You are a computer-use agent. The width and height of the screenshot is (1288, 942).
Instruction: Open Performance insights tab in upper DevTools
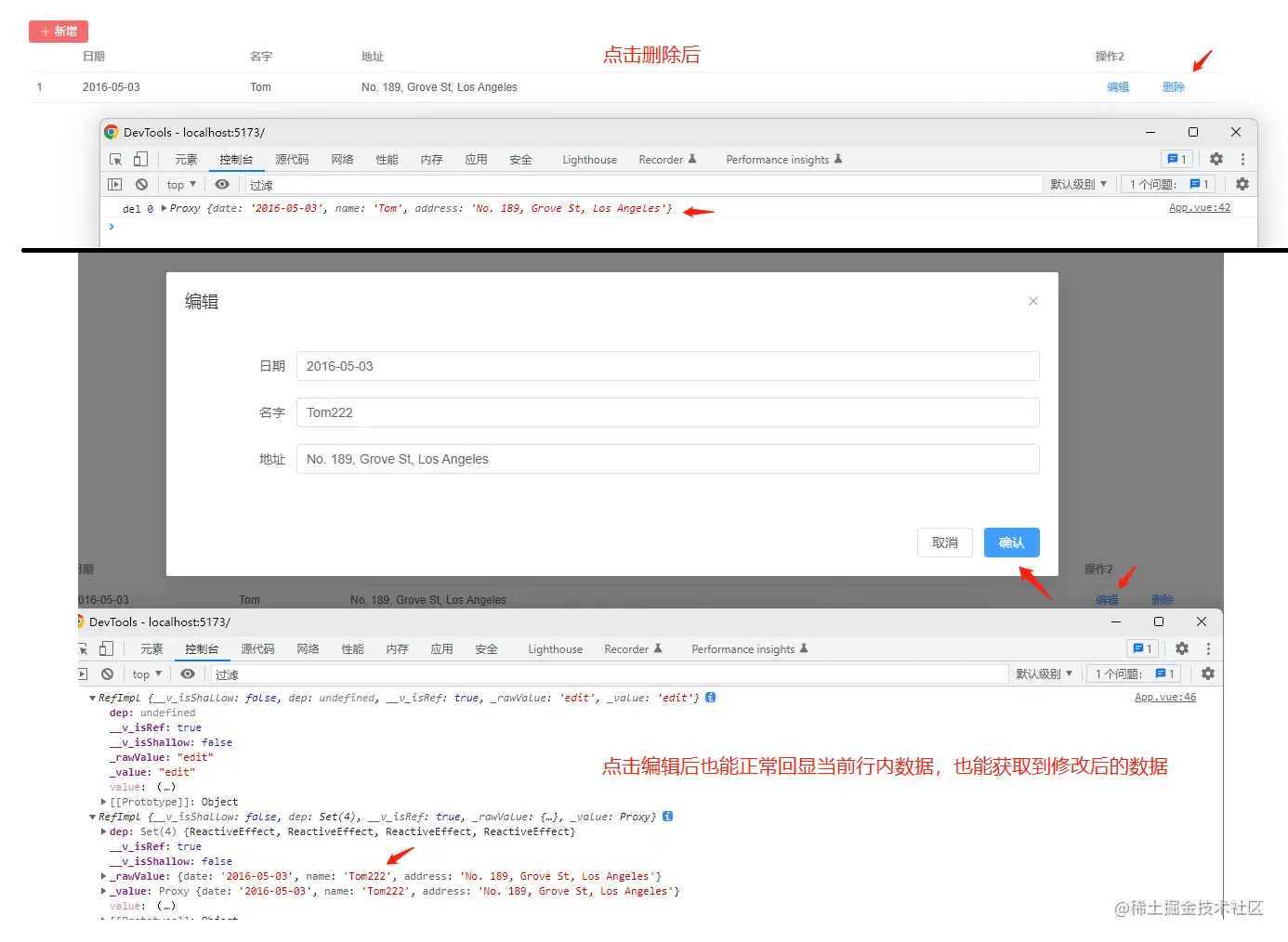pyautogui.click(x=783, y=160)
